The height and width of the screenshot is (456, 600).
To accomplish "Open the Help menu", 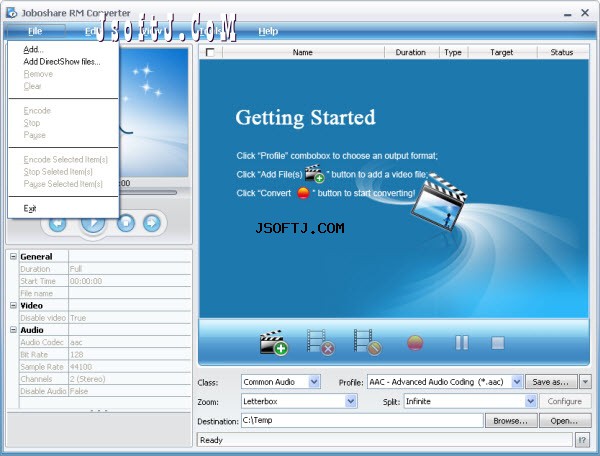I will 268,31.
